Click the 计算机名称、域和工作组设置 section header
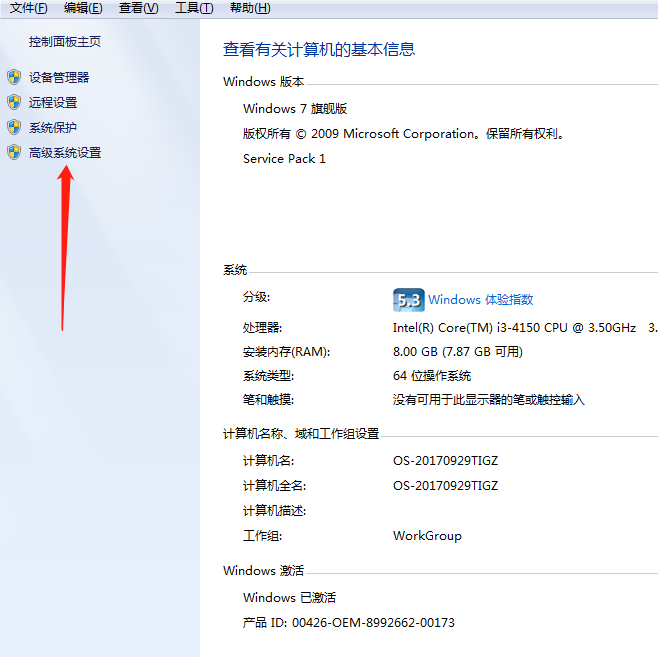Viewport: 658px width, 657px height. coord(301,433)
